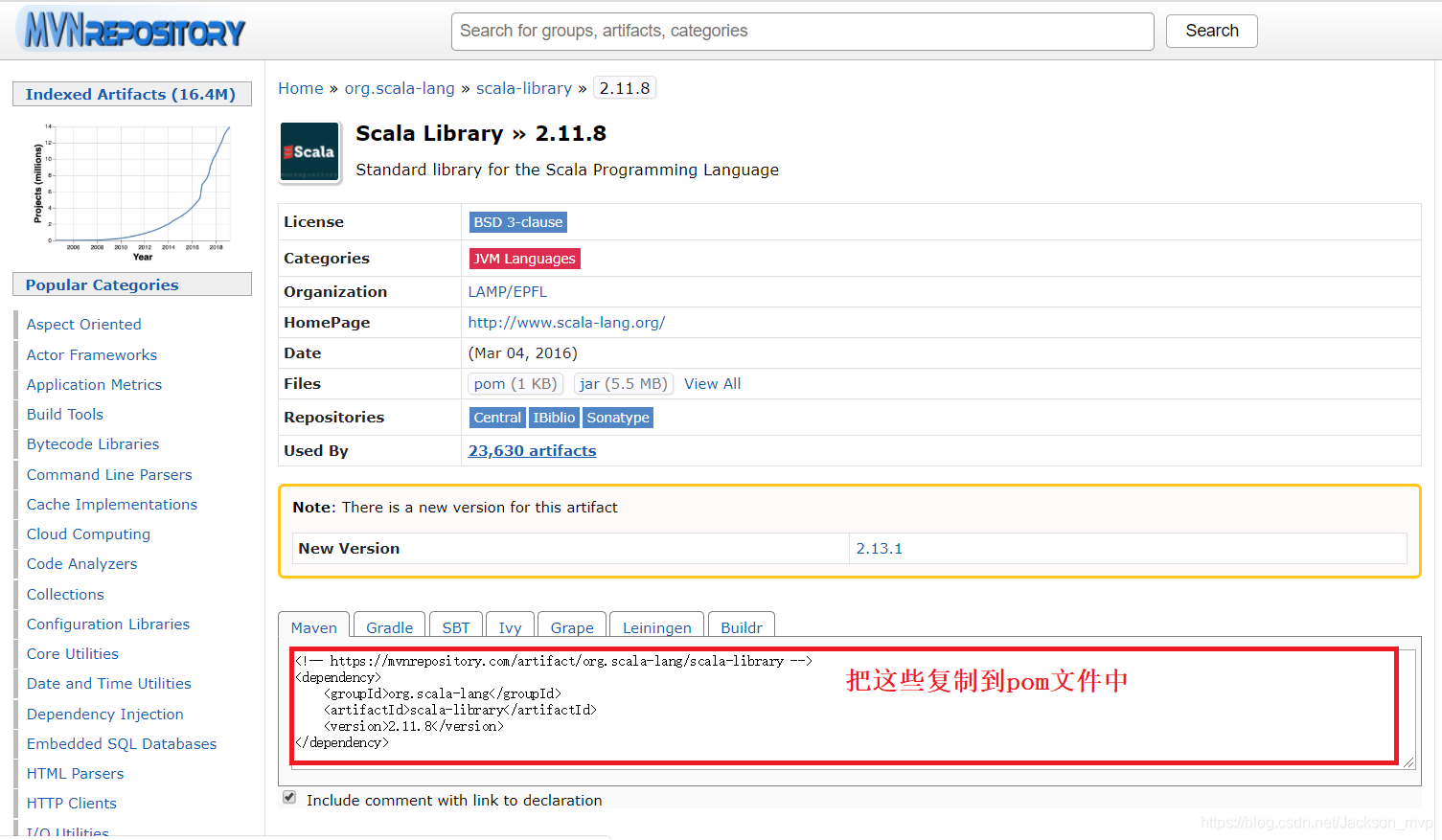Click the View All files link
This screenshot has height=840, width=1442.
pos(713,384)
